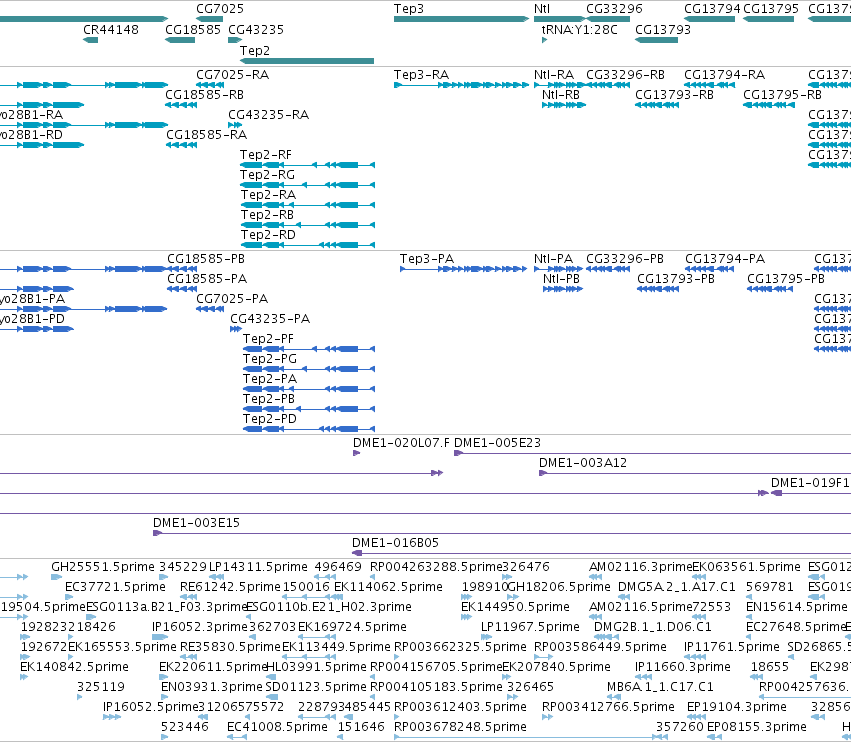Select the CG13793-PB protein label

click(x=676, y=278)
